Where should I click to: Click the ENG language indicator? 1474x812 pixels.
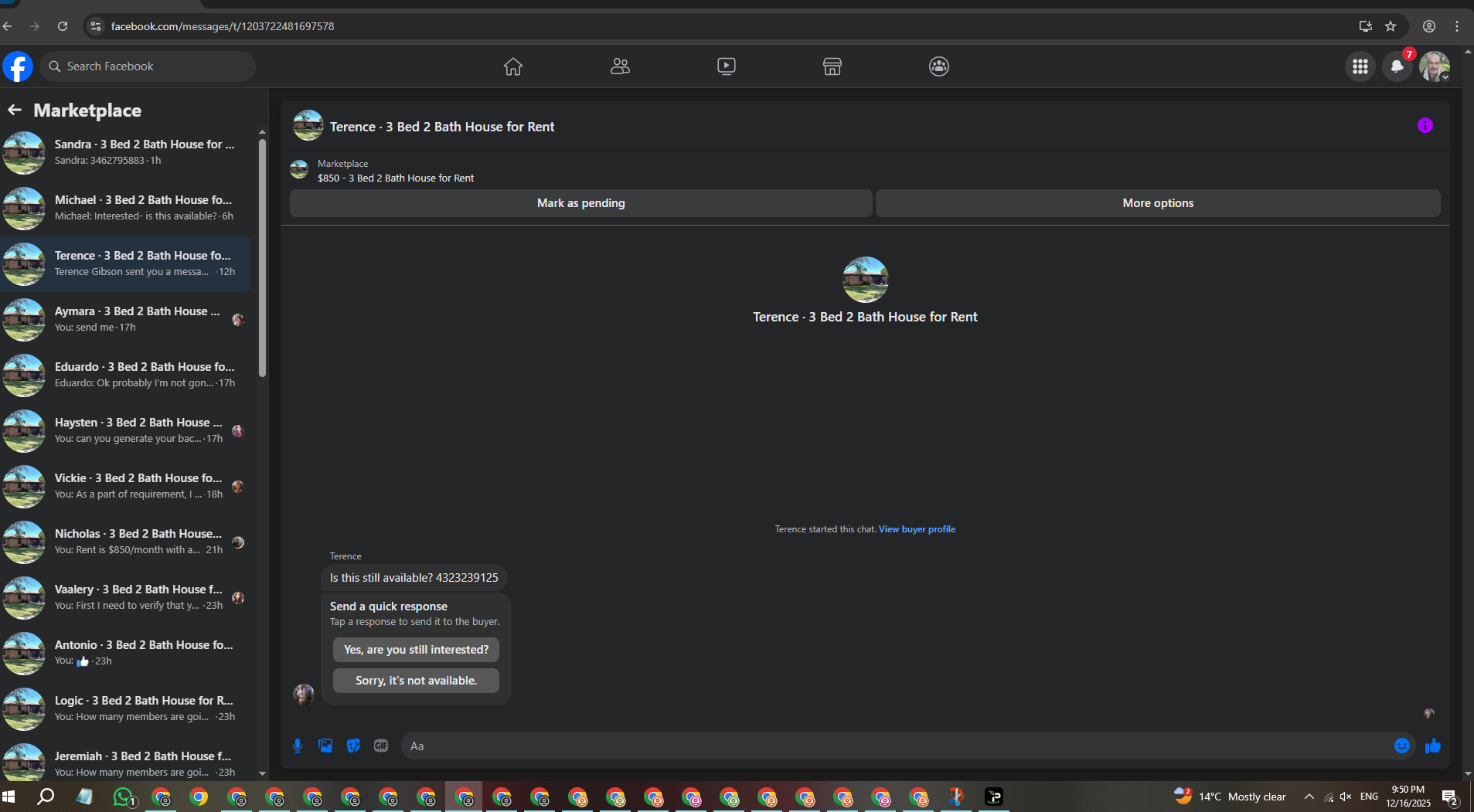tap(1369, 797)
